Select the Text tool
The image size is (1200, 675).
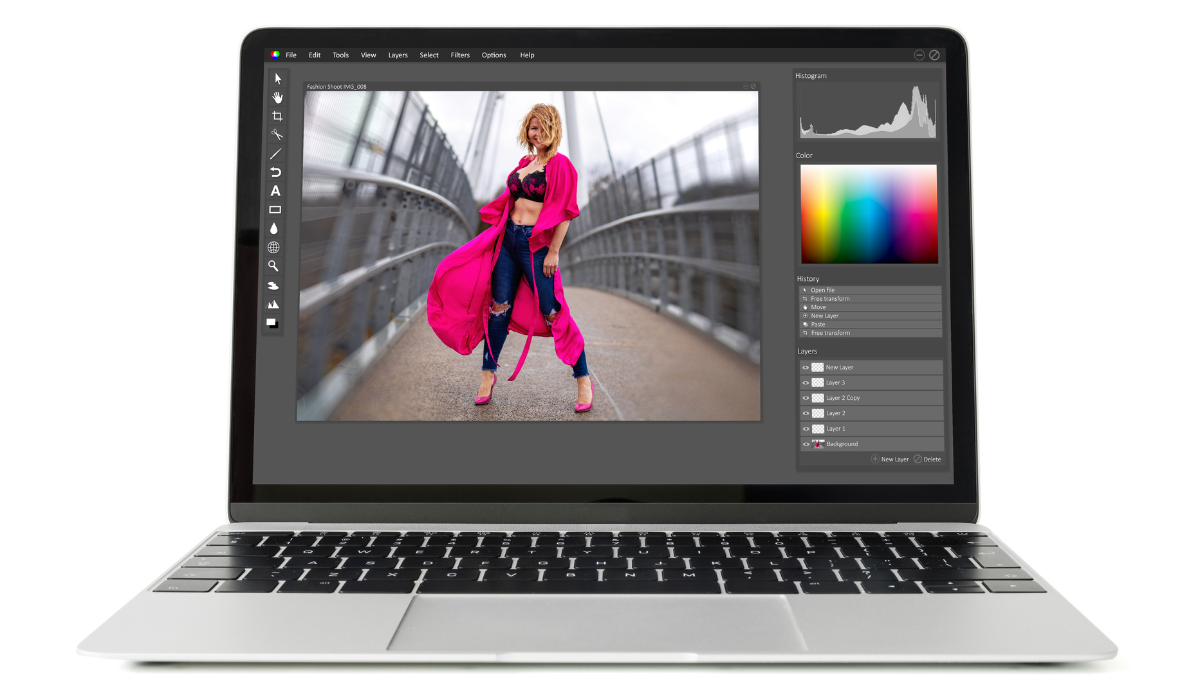point(275,191)
